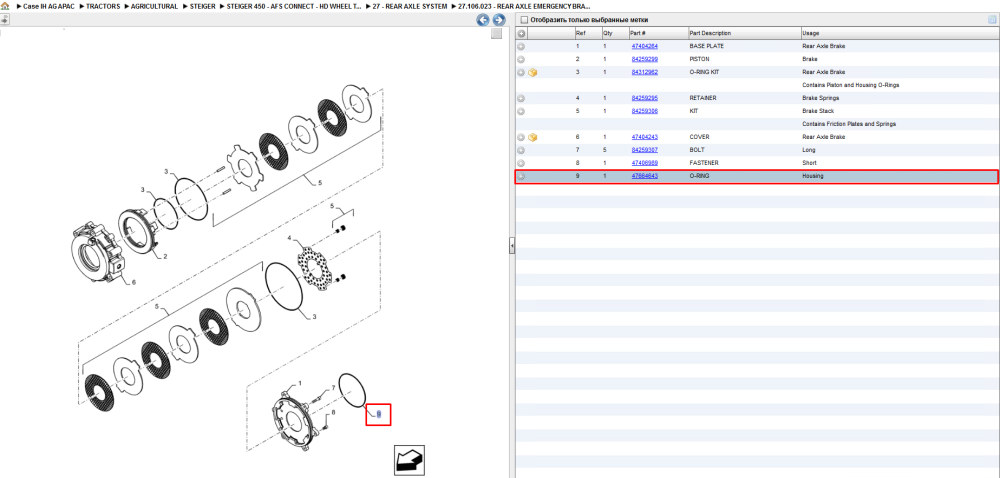This screenshot has width=1000, height=478.
Task: Click the return arrow icon below diagram
Action: (409, 461)
